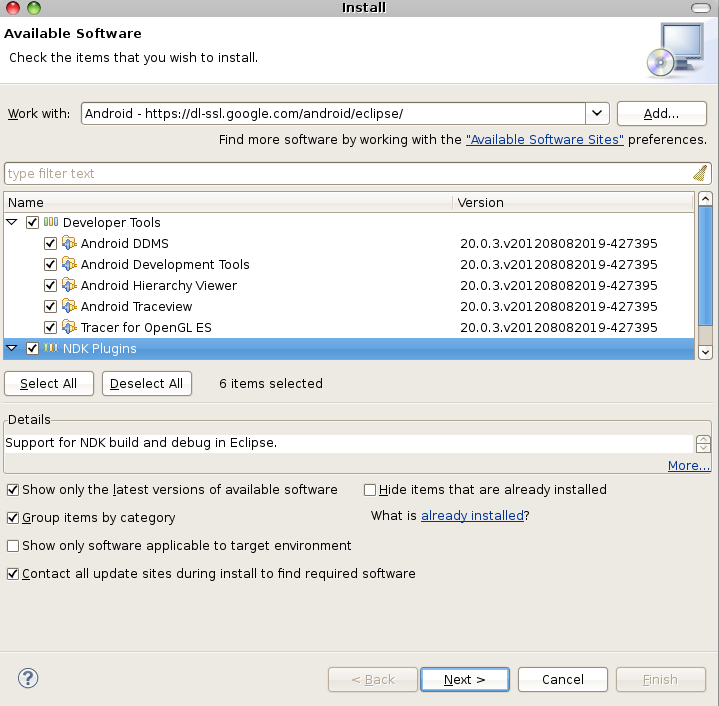
Task: Clear filter text with the broom icon
Action: (700, 173)
